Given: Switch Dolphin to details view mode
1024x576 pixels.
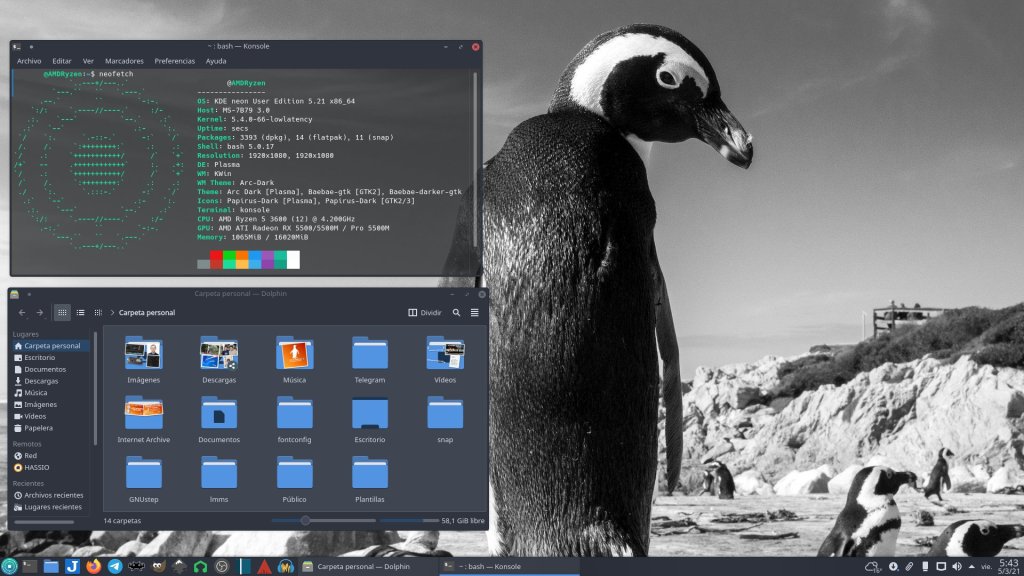Looking at the screenshot, I should [98, 312].
